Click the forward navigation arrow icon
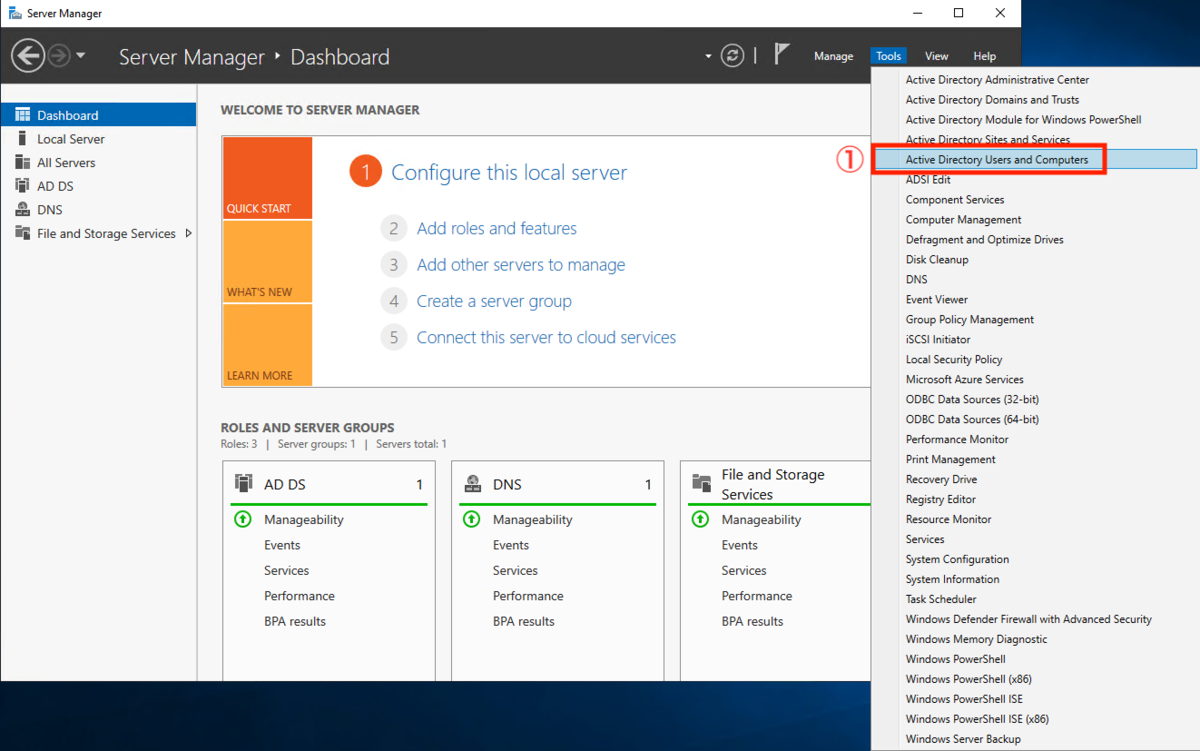The height and width of the screenshot is (751, 1200). point(59,56)
